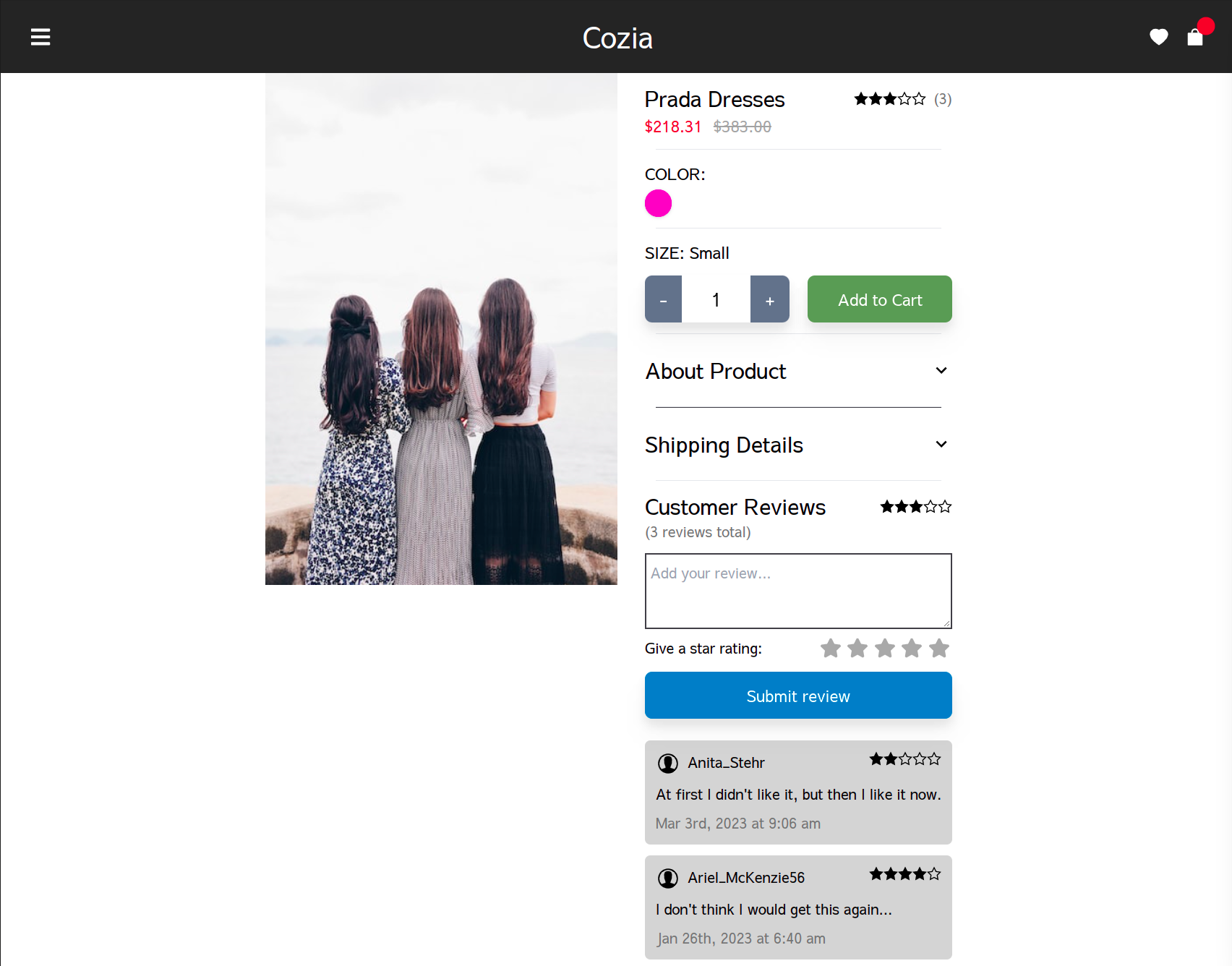The height and width of the screenshot is (966, 1232).
Task: Give a two-star rating
Action: tap(857, 648)
